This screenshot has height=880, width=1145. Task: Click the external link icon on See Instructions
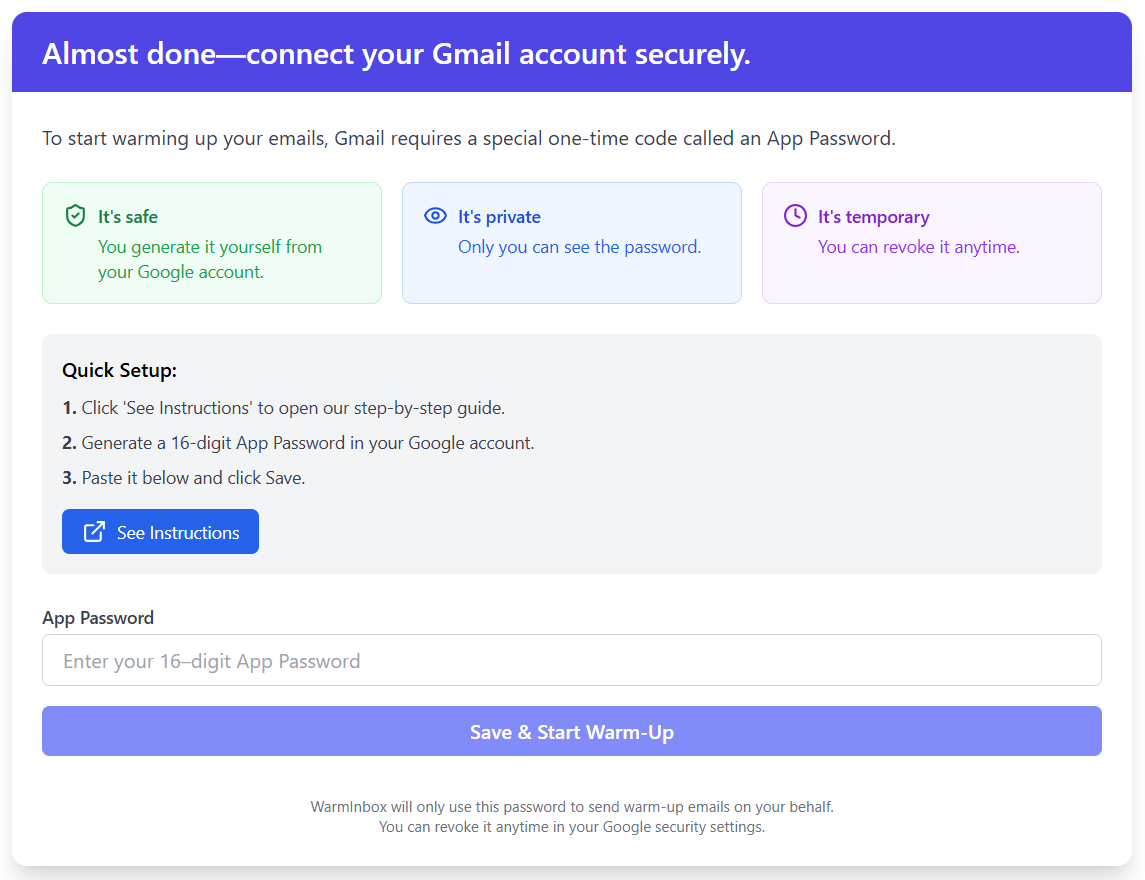click(x=94, y=532)
